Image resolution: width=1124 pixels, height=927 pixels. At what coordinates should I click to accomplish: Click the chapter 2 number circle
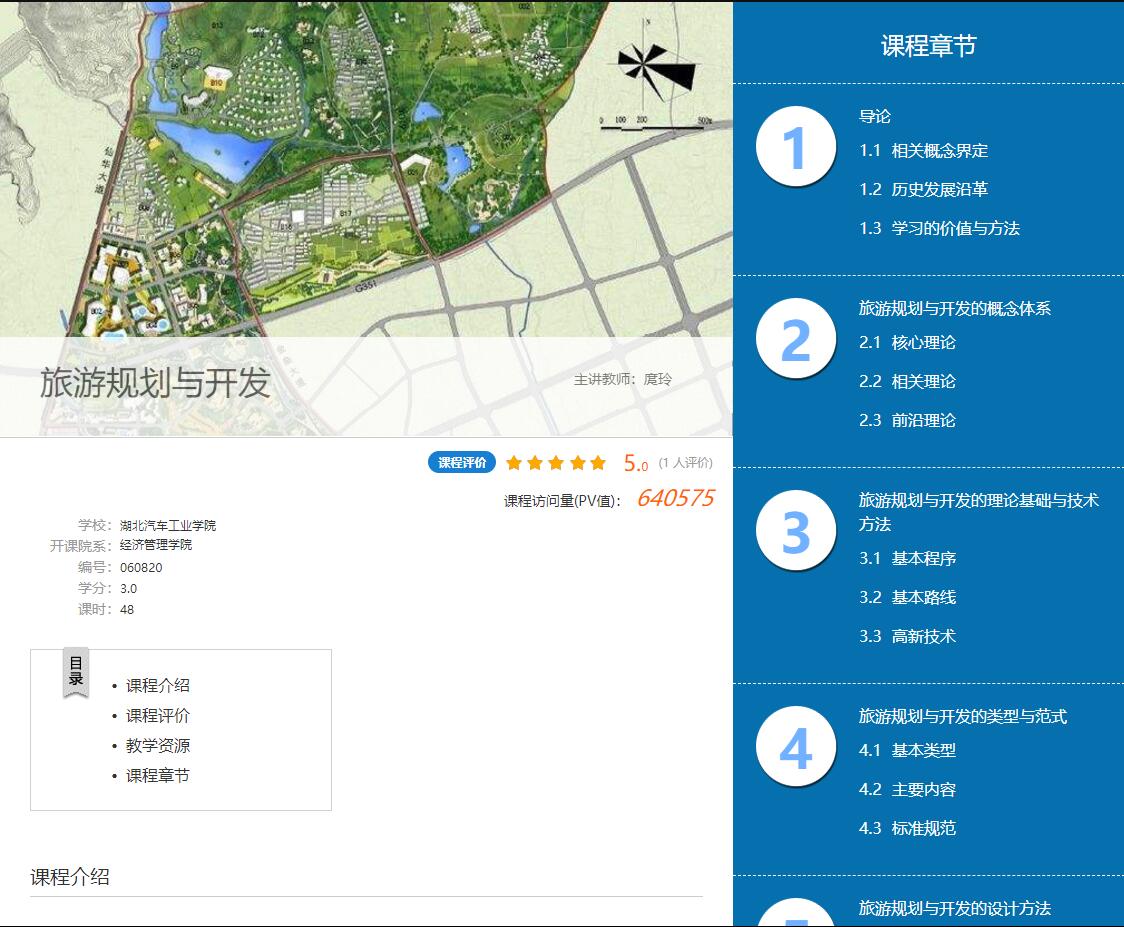[795, 339]
